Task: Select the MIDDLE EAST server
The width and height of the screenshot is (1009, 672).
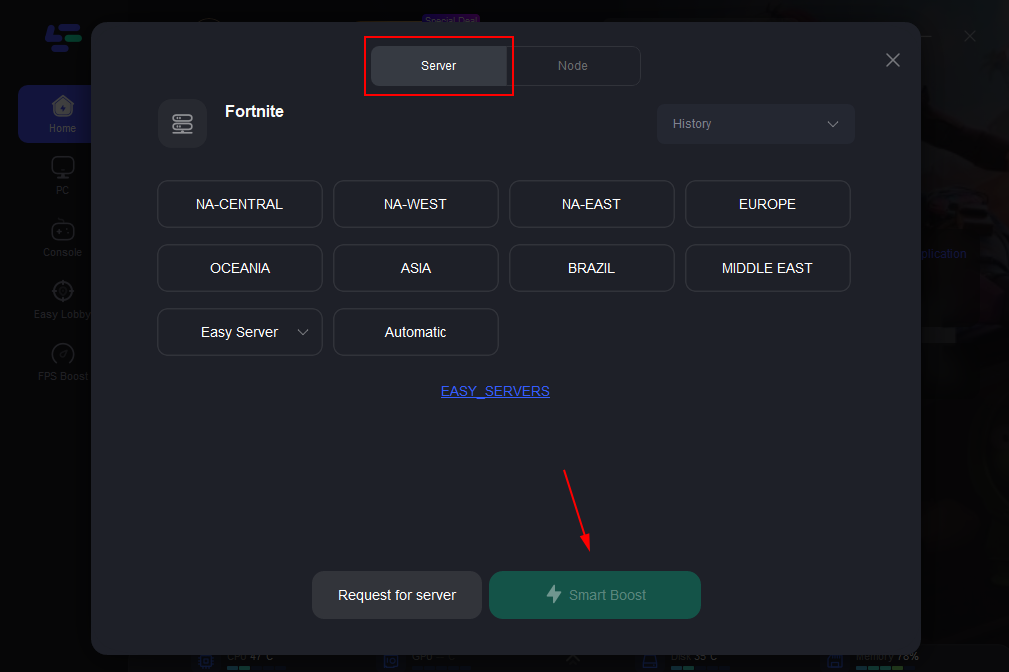Action: pyautogui.click(x=768, y=268)
